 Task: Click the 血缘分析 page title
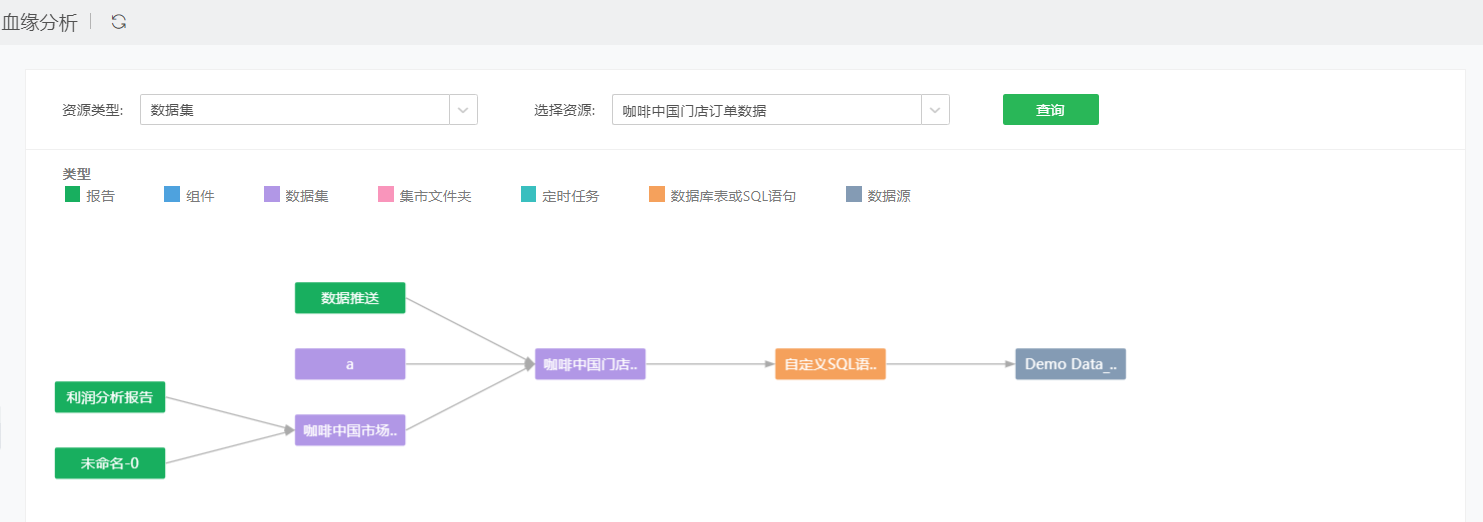pos(40,22)
